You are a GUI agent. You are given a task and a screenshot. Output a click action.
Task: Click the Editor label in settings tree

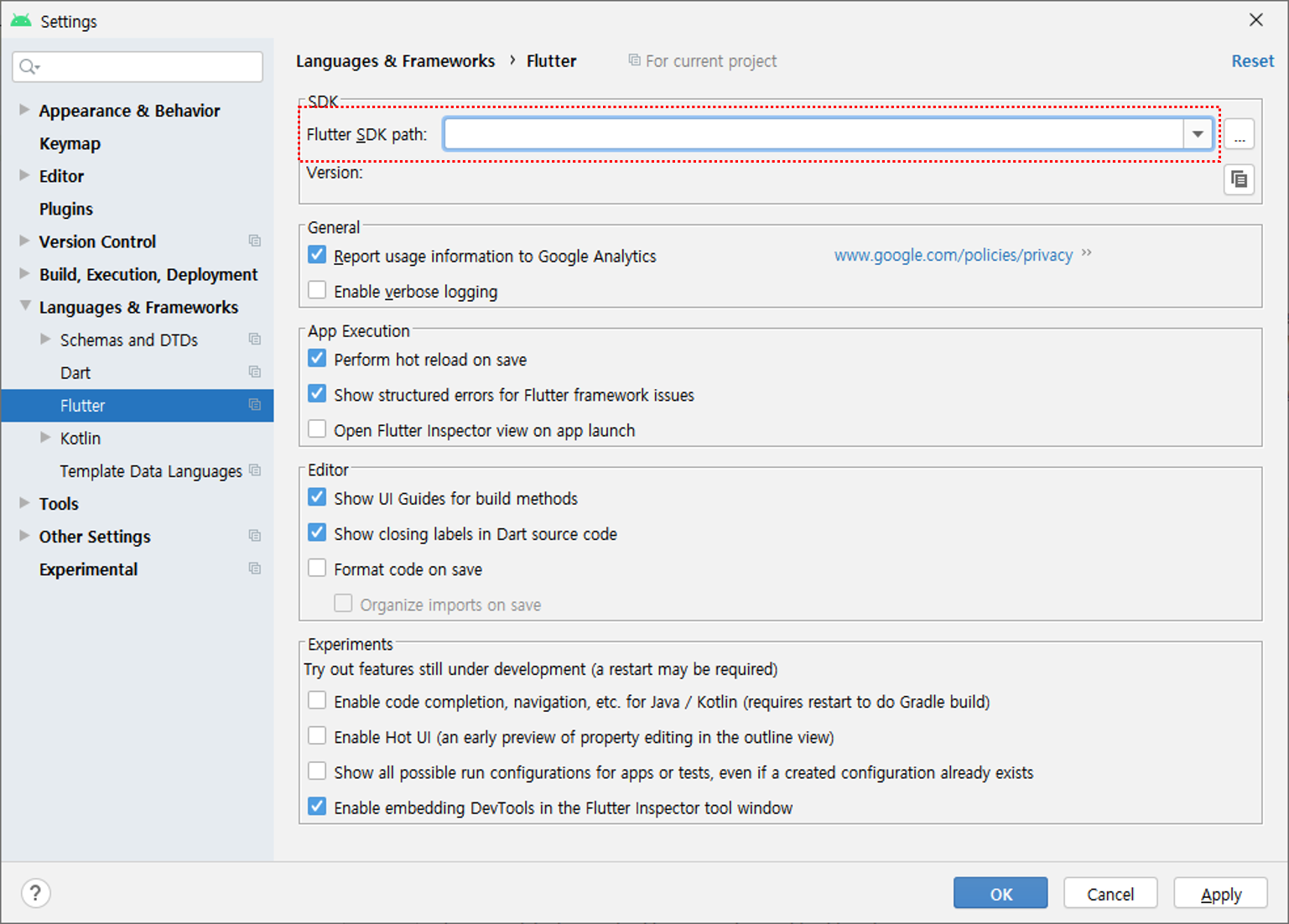coord(61,176)
